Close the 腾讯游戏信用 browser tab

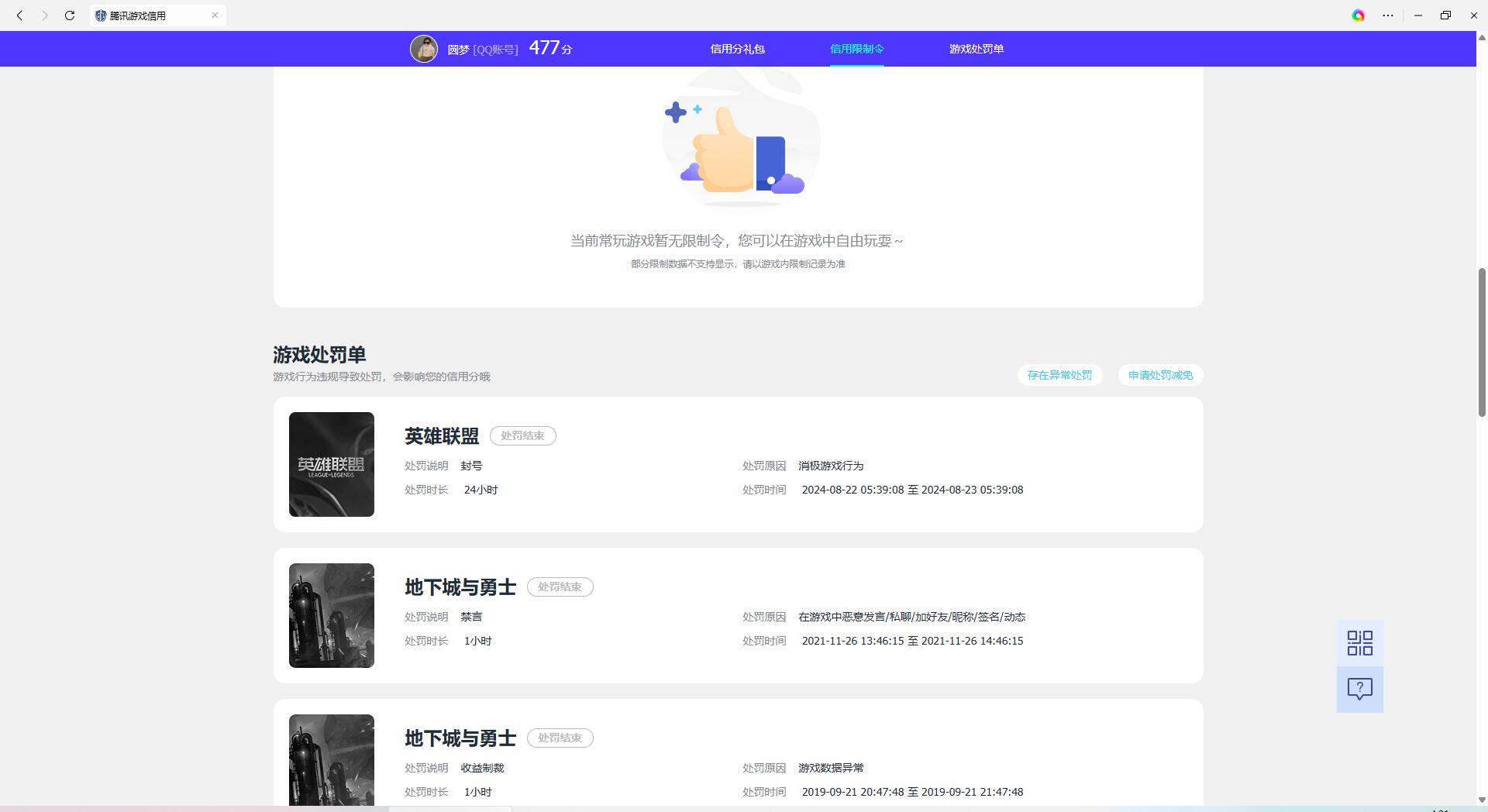[215, 15]
